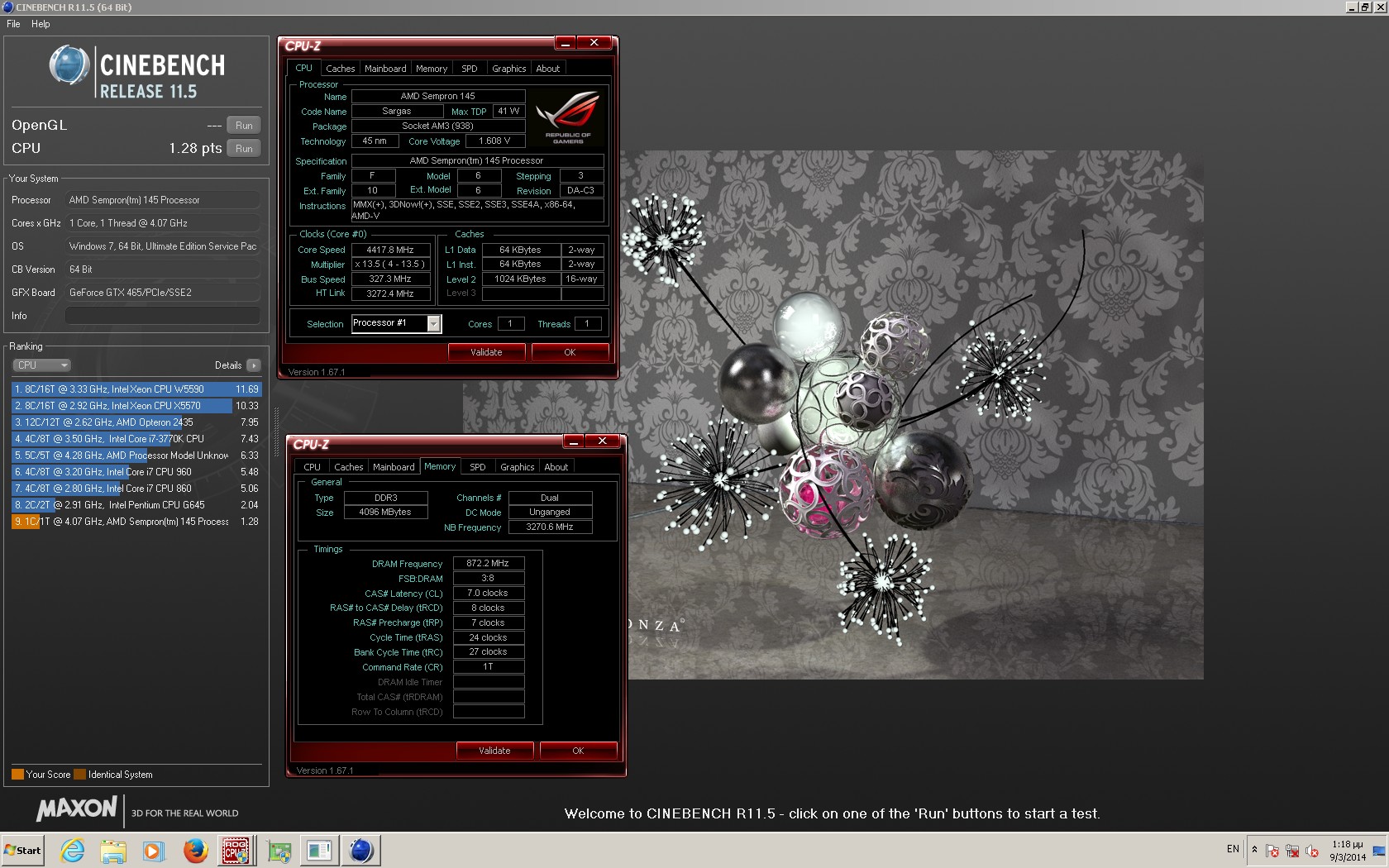Viewport: 1389px width, 868px height.
Task: Close the lower CPU-Z Memory window
Action: click(x=603, y=441)
